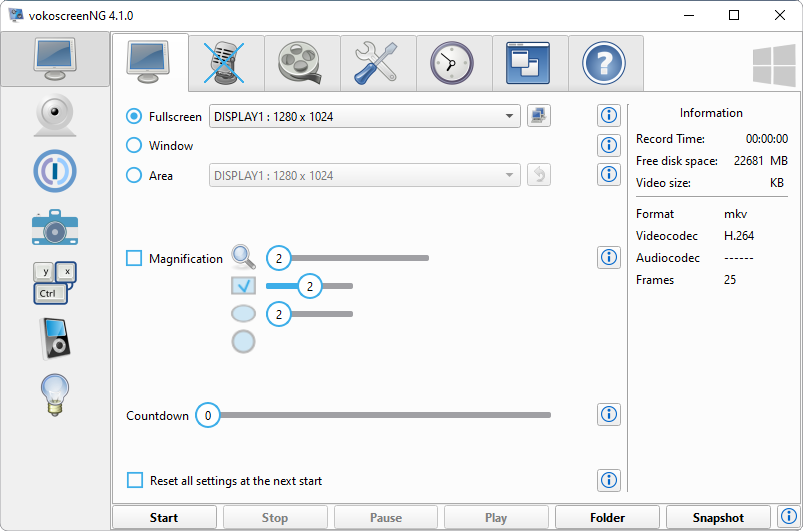Click the Countdown slider handle

(x=208, y=415)
